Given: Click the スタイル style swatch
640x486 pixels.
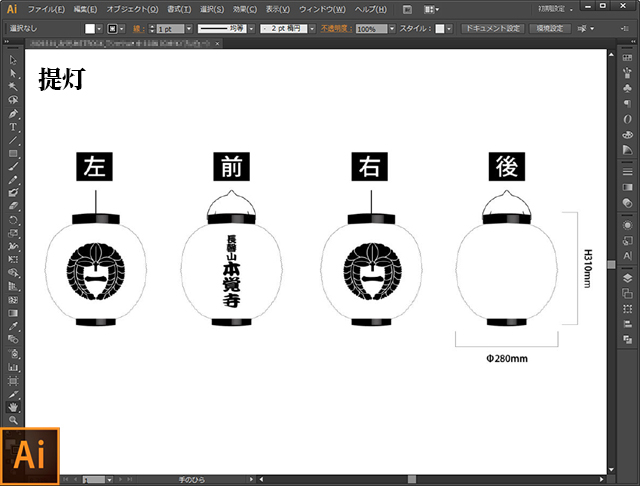Looking at the screenshot, I should (x=440, y=29).
